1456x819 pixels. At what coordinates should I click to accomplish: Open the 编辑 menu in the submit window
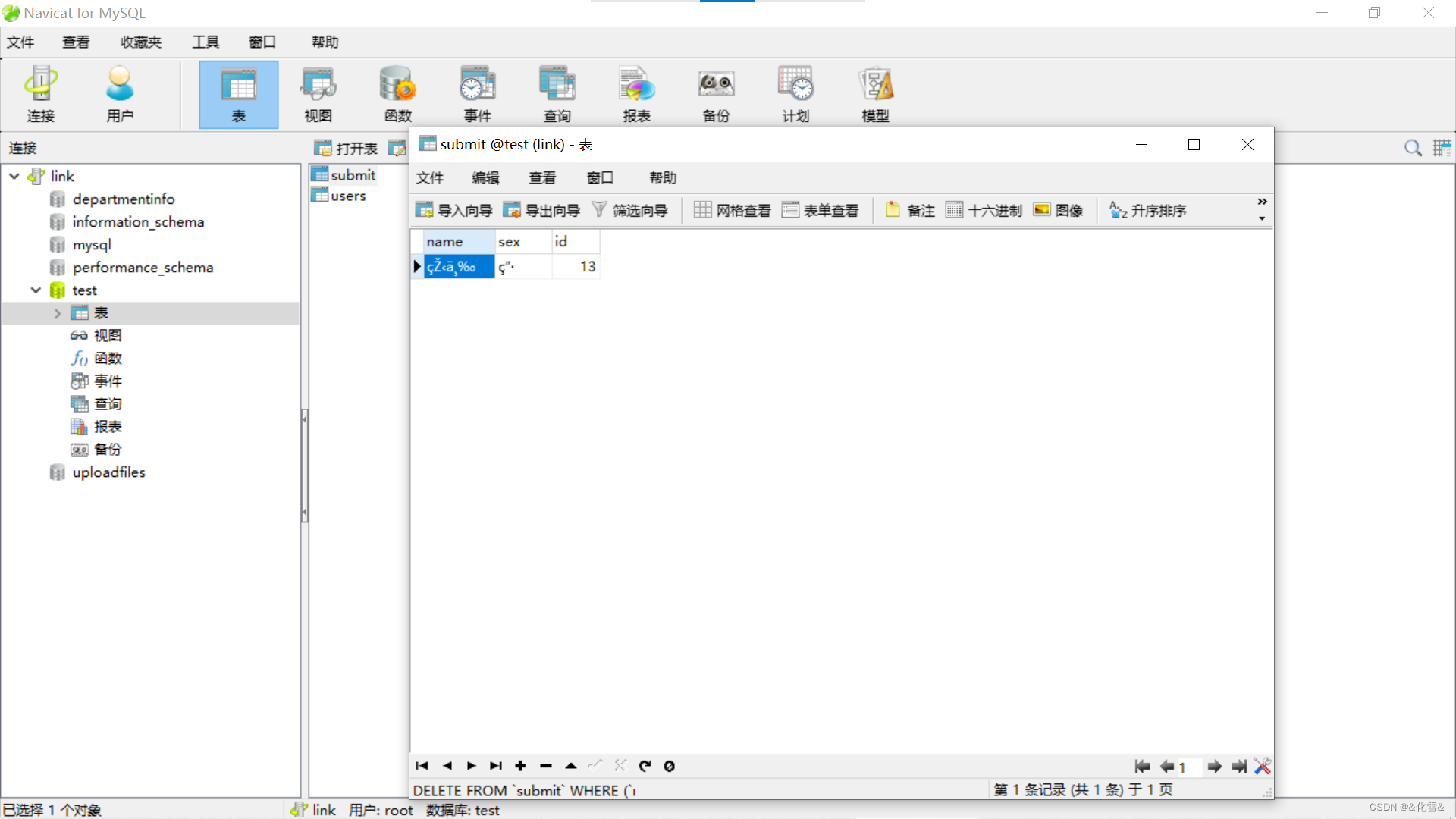click(x=485, y=177)
